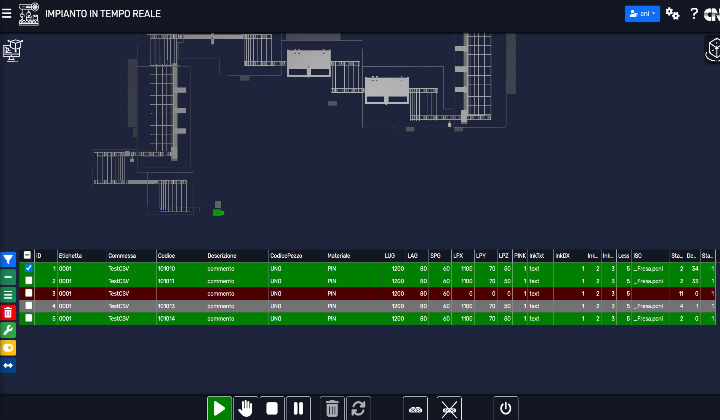Check the checkbox for row ID 3
Viewport: 720px width, 420px height.
[28, 293]
